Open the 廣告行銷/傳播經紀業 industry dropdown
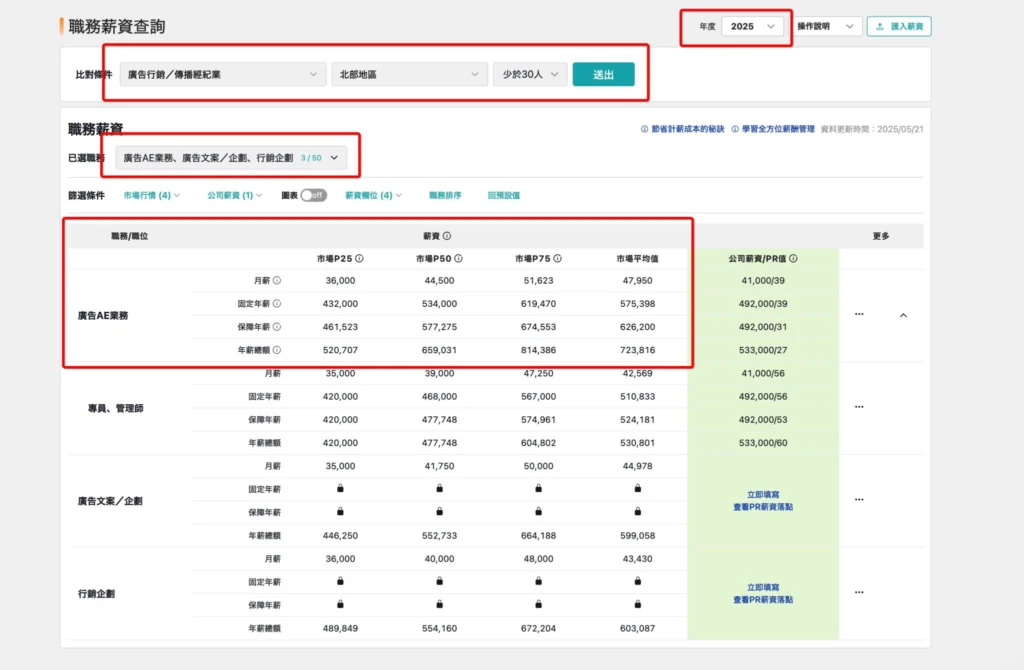 [222, 74]
